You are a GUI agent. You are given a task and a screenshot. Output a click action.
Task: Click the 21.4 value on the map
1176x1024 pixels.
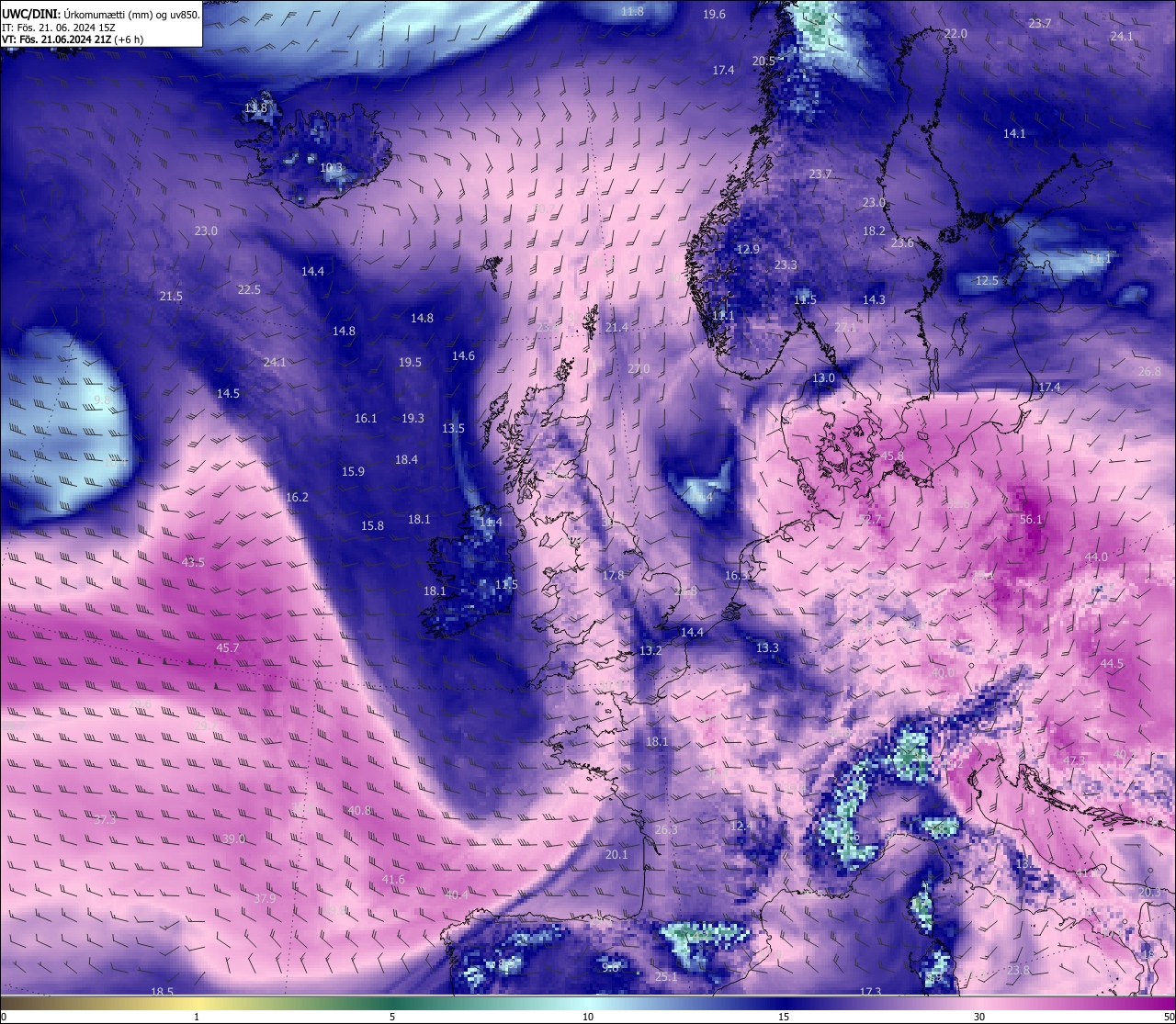click(x=616, y=328)
